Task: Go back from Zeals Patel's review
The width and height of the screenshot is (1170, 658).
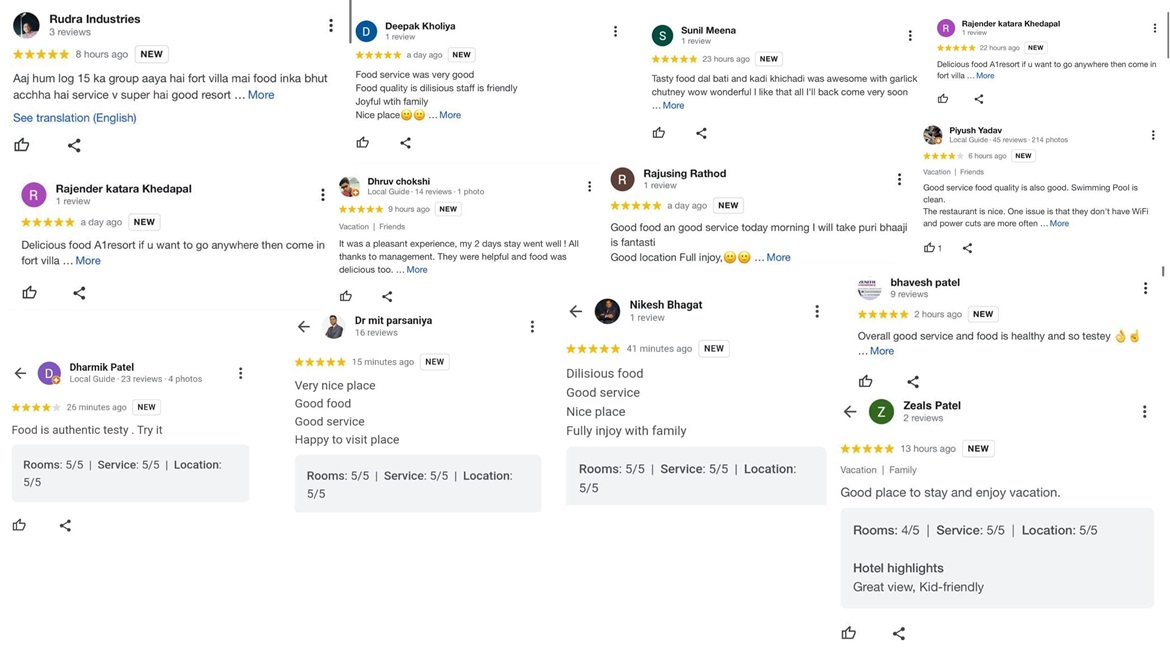Action: pyautogui.click(x=850, y=411)
